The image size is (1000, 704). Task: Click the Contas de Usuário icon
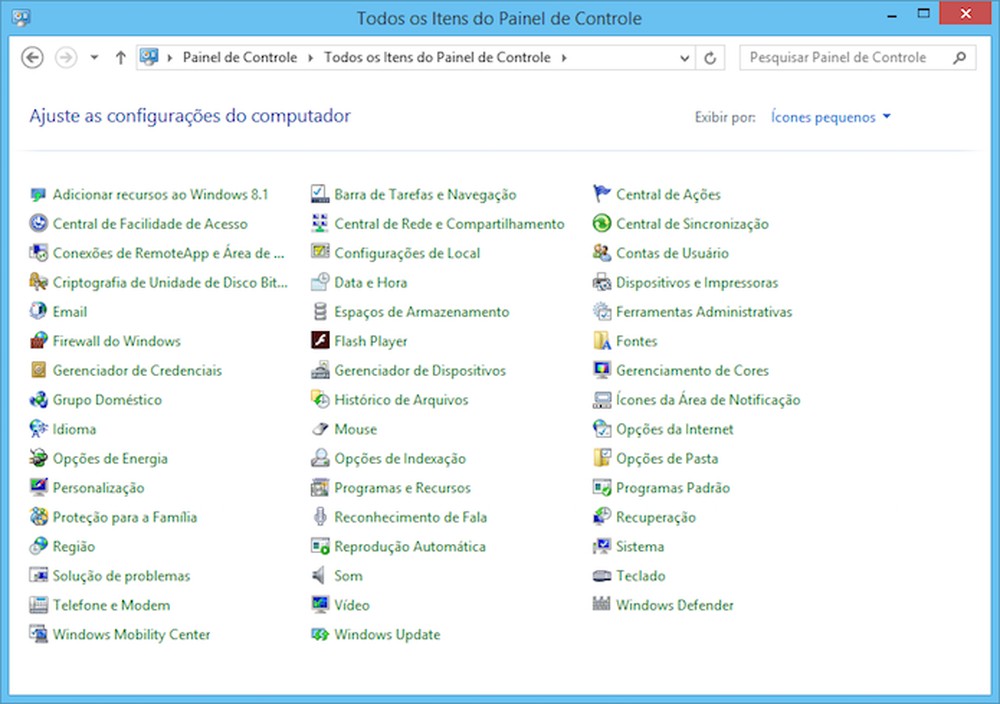point(601,253)
